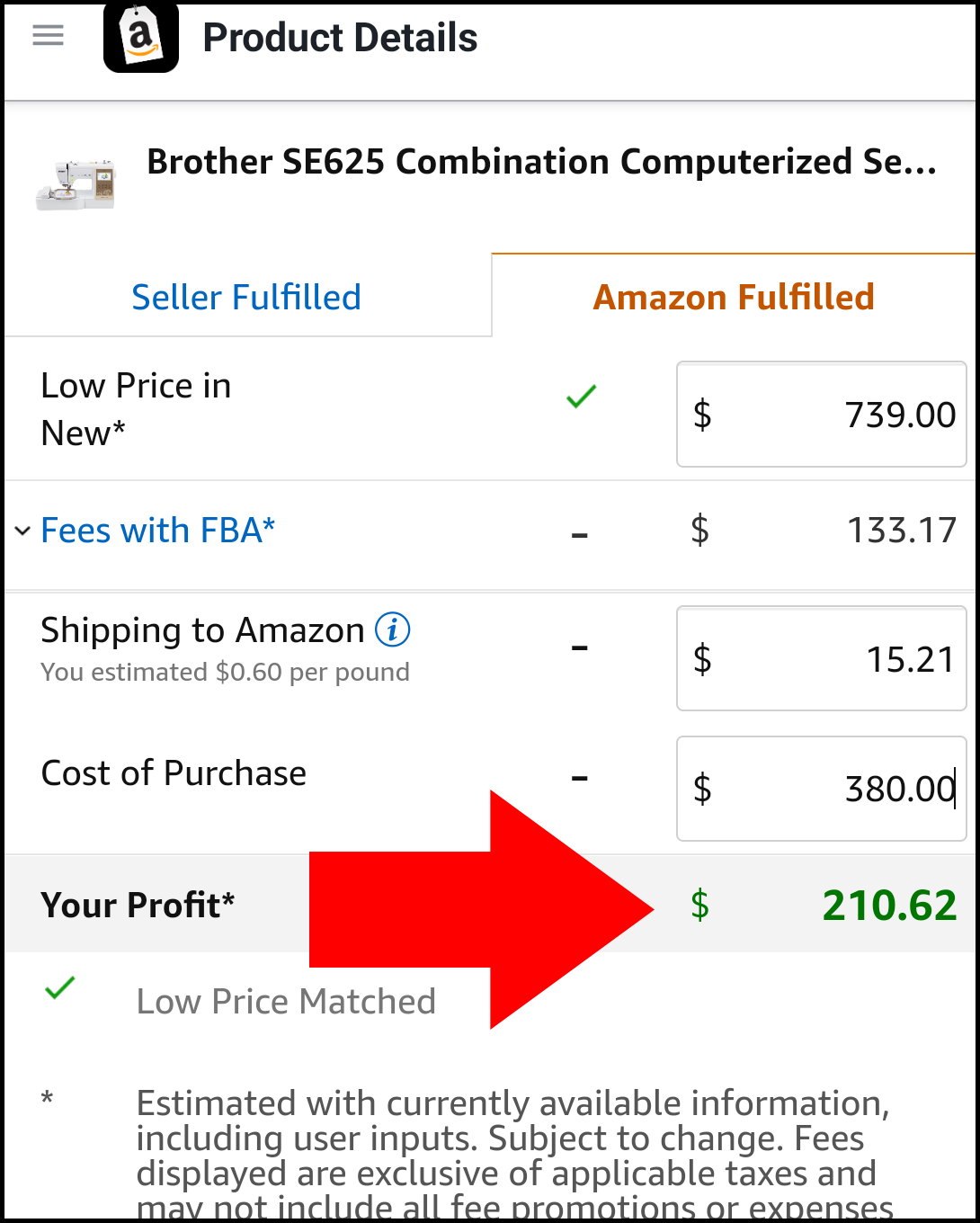The image size is (980, 1223).
Task: Click estimated $0.60 per pound text
Action: (x=225, y=672)
